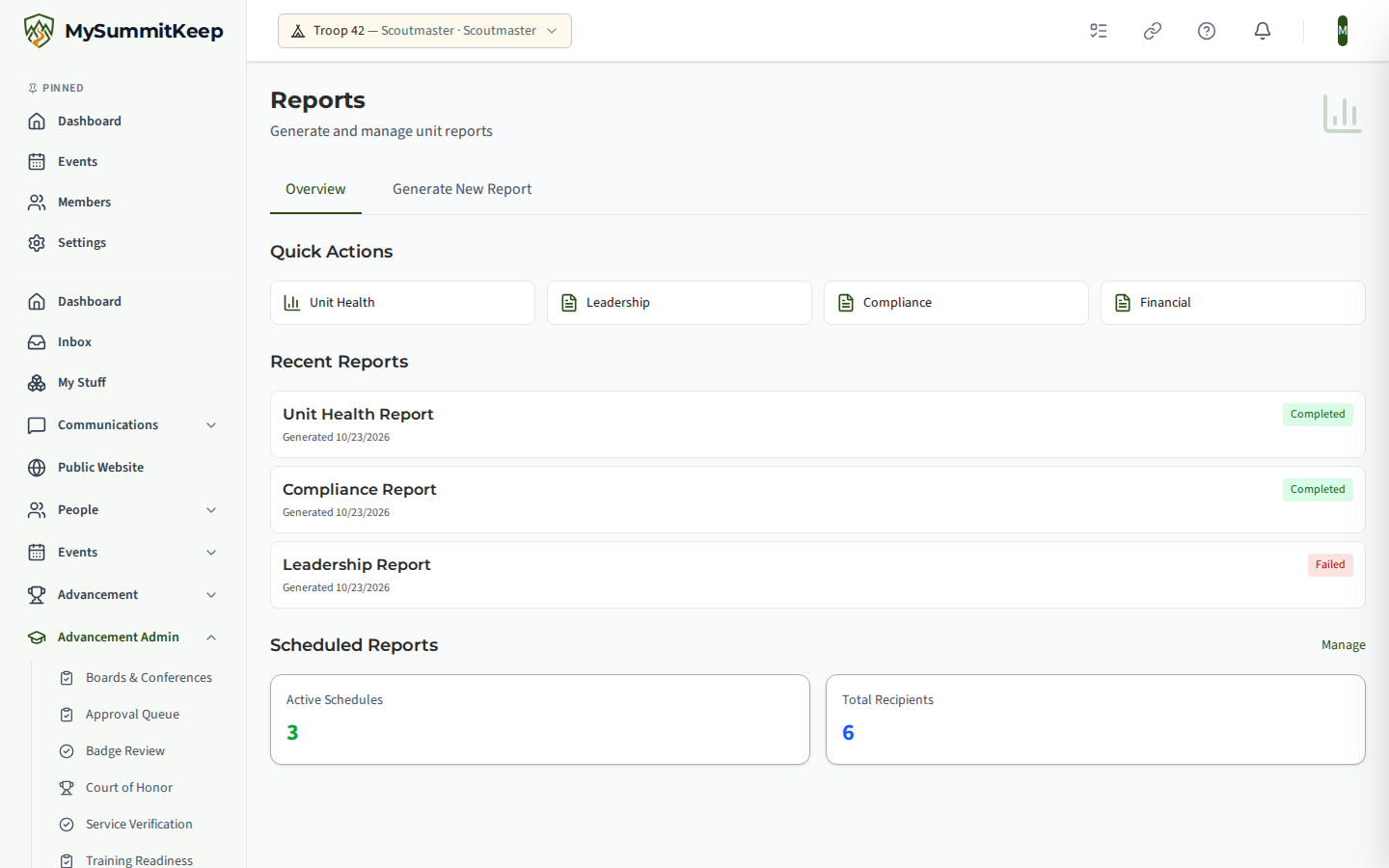Open the help question mark icon
The width and height of the screenshot is (1389, 868).
(1207, 31)
